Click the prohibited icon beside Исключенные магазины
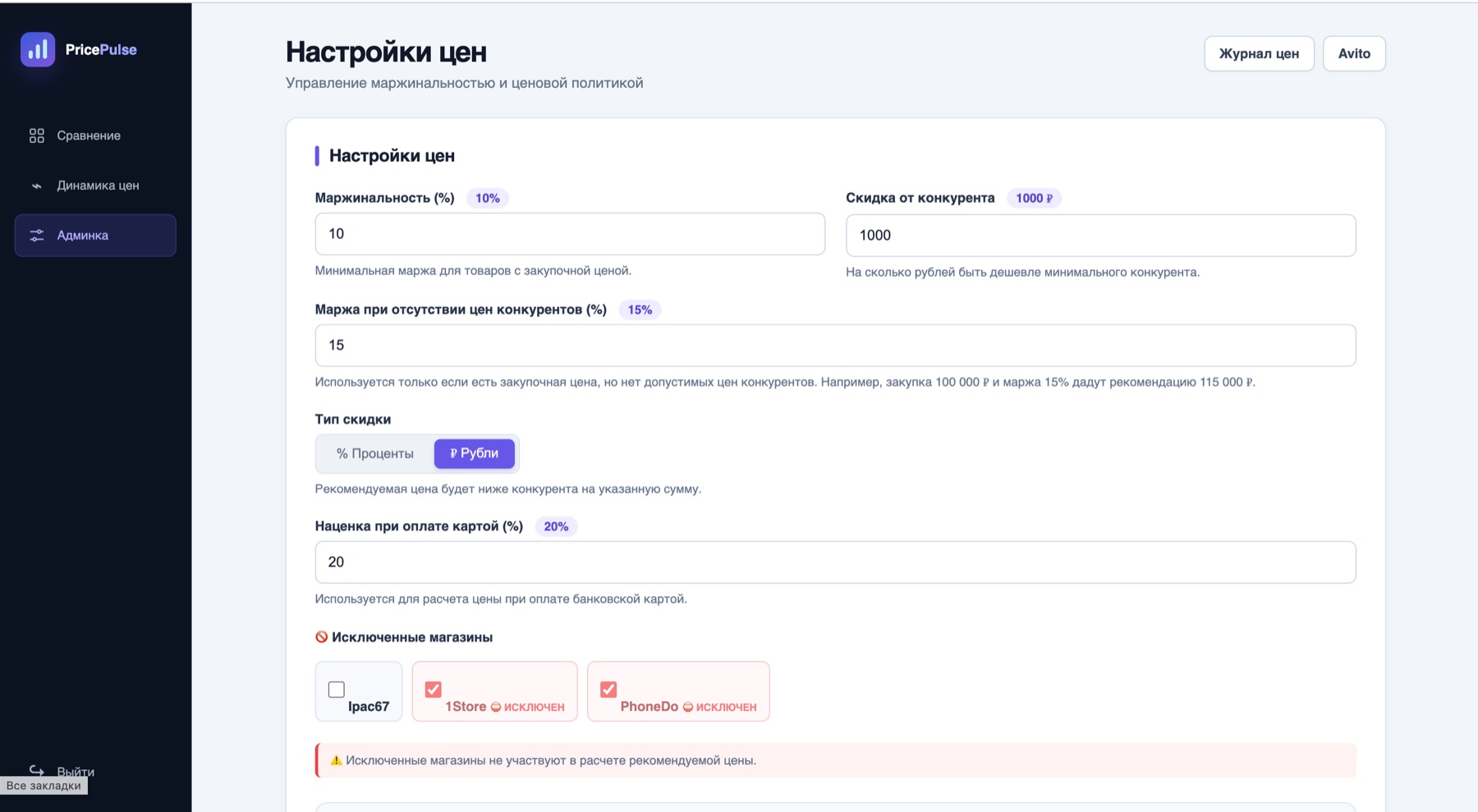 point(322,637)
